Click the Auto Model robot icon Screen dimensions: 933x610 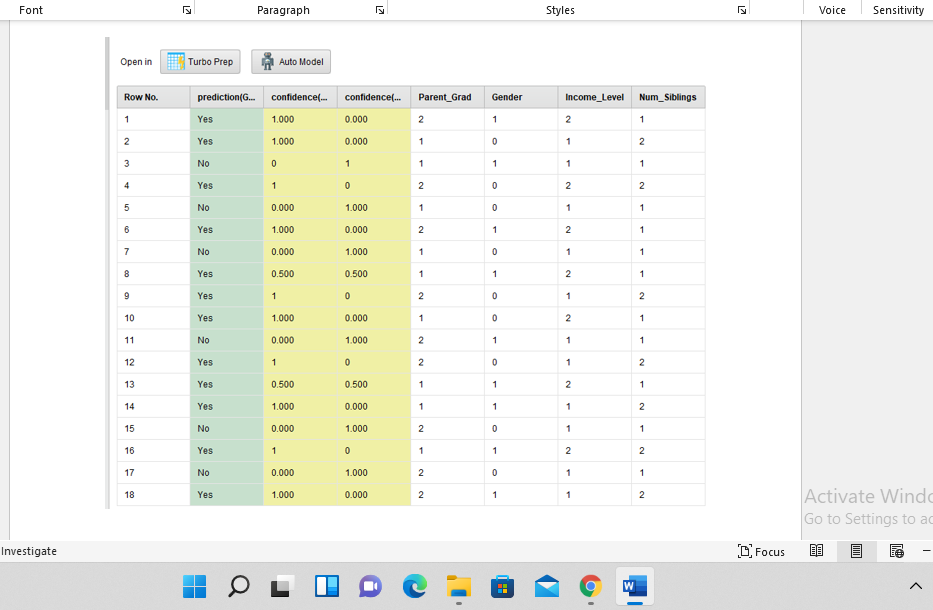click(267, 61)
